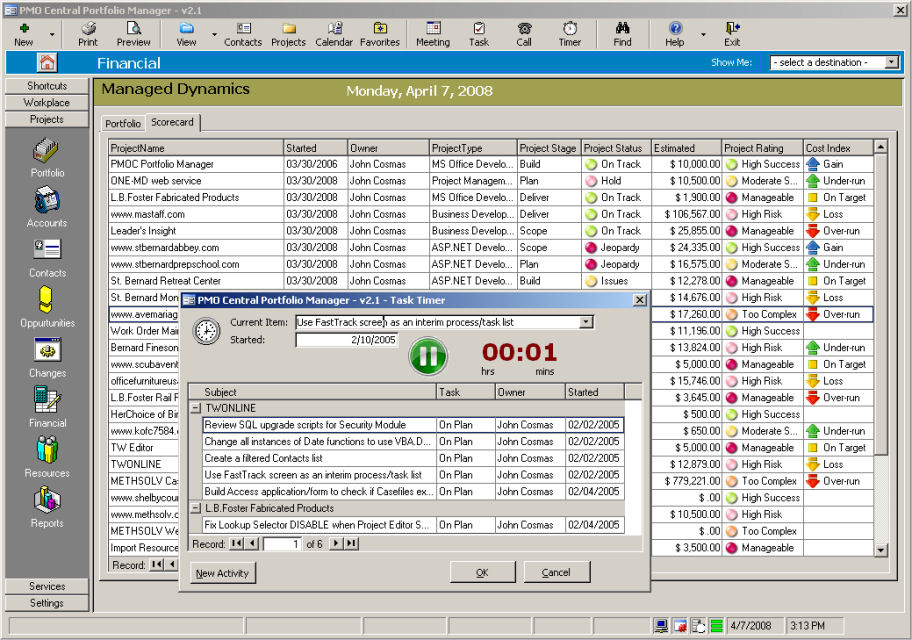912x640 pixels.
Task: Go to first record in Task Timer
Action: click(236, 543)
